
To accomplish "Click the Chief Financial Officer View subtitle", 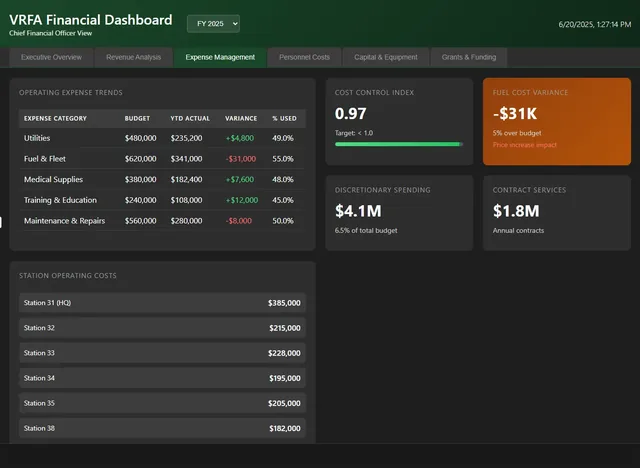I will click(51, 33).
